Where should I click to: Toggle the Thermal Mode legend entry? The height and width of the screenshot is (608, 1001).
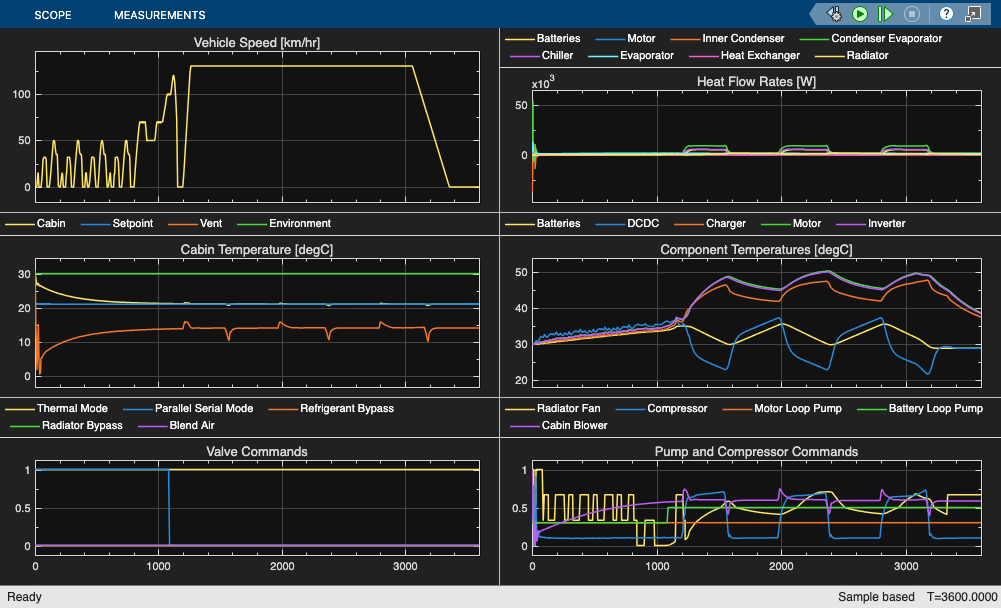(57, 409)
